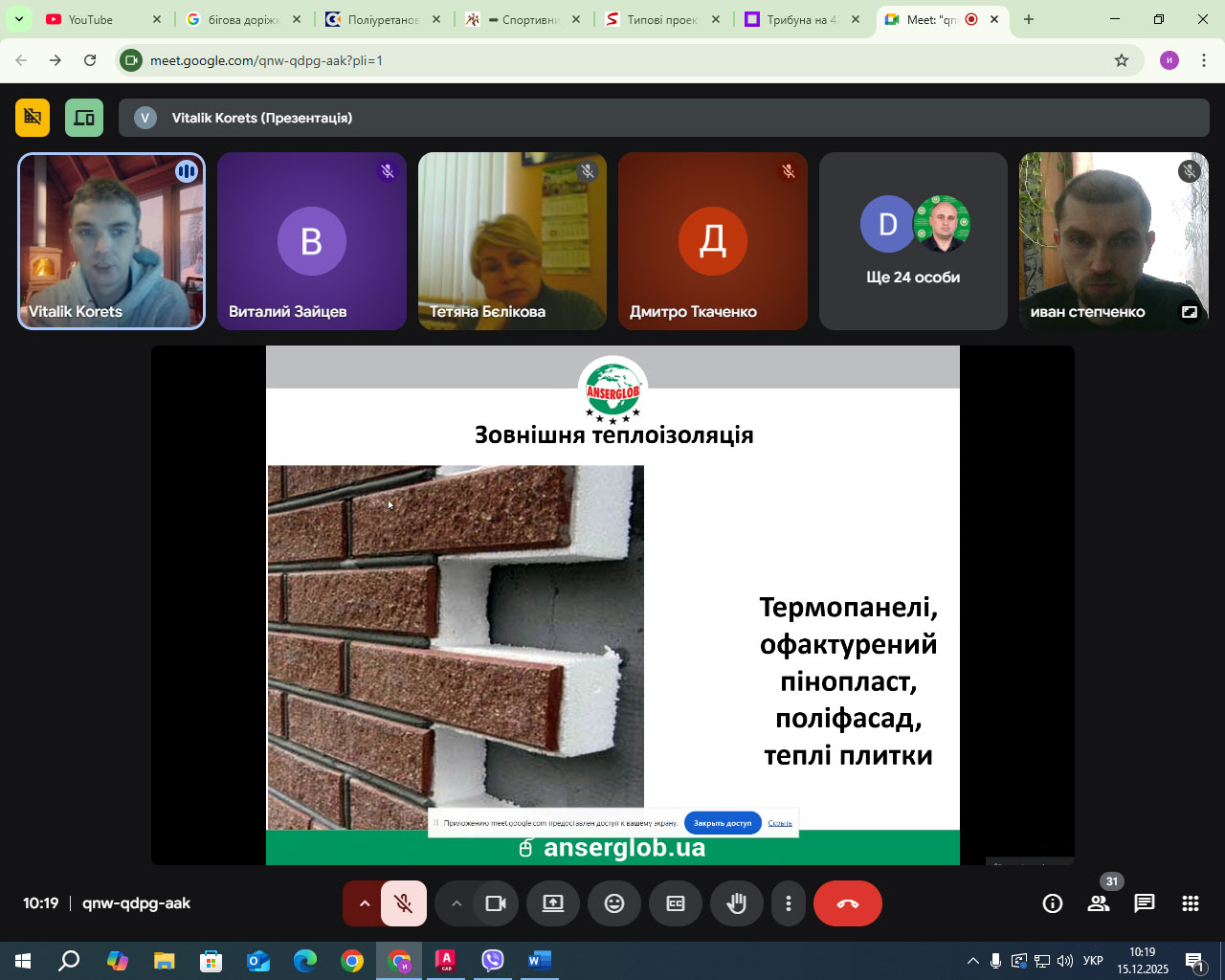Toggle the camera on or off
1225x980 pixels.
[496, 903]
